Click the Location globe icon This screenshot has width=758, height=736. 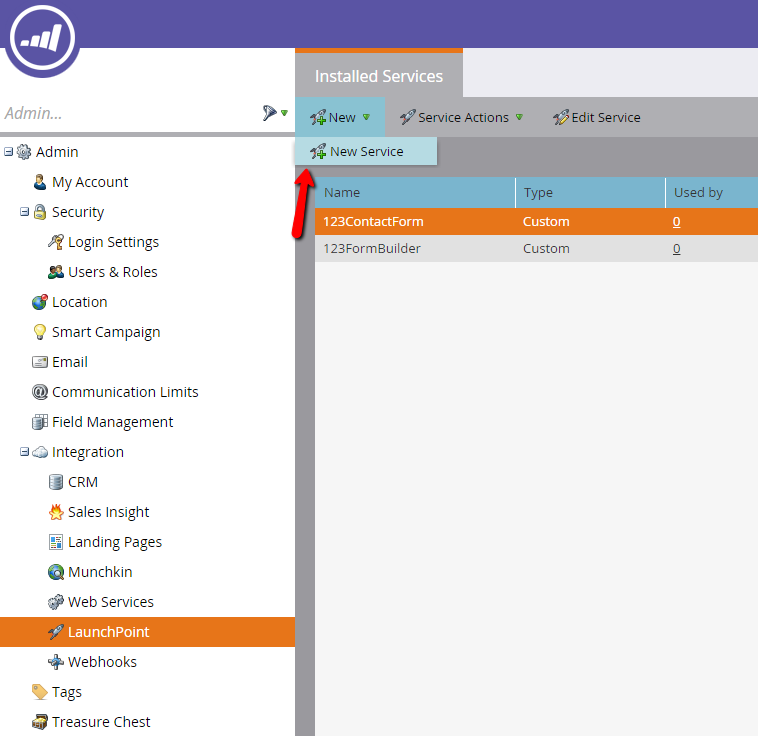pyautogui.click(x=40, y=302)
